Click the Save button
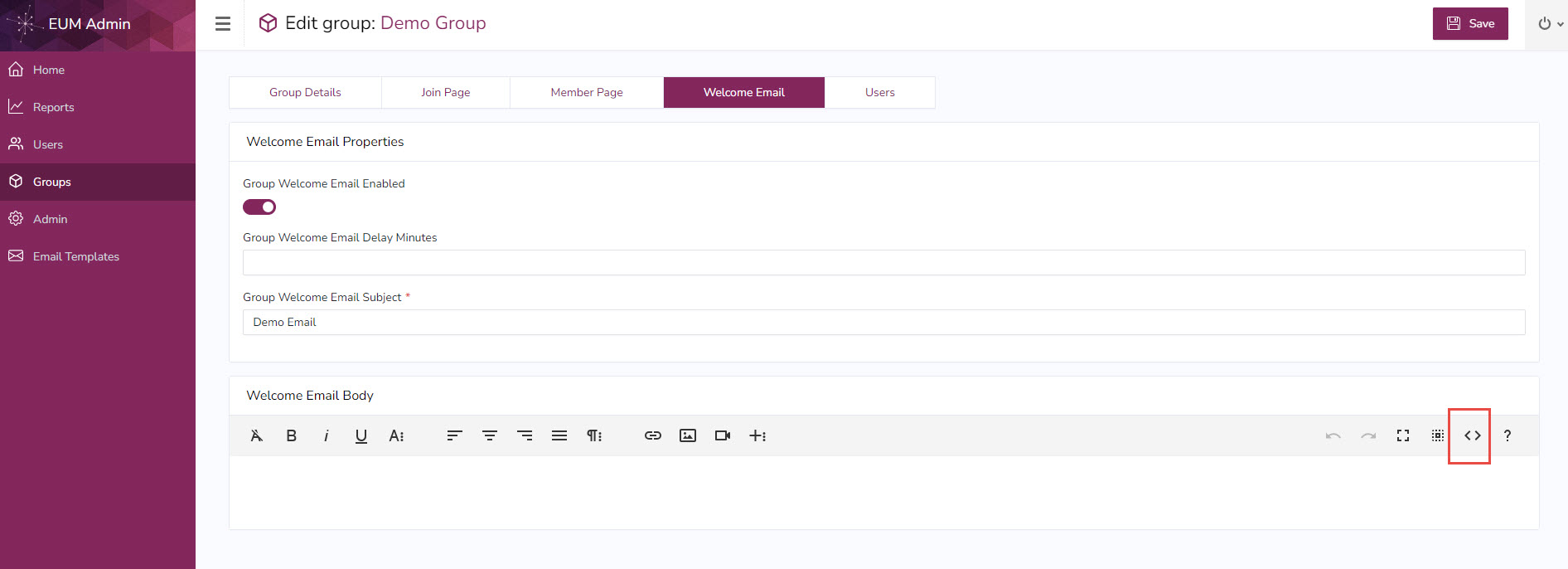Viewport: 1568px width, 569px height. pos(1470,23)
